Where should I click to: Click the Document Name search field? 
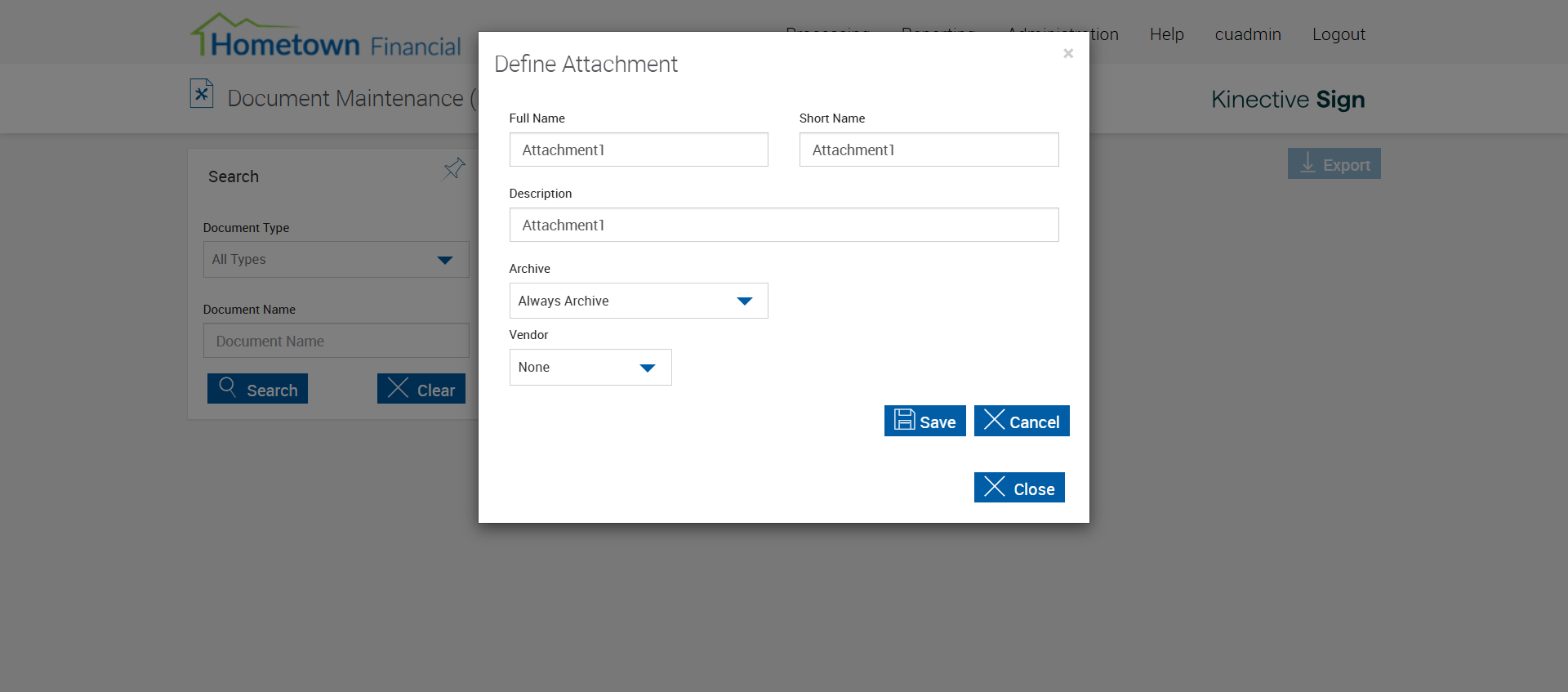[x=336, y=342]
